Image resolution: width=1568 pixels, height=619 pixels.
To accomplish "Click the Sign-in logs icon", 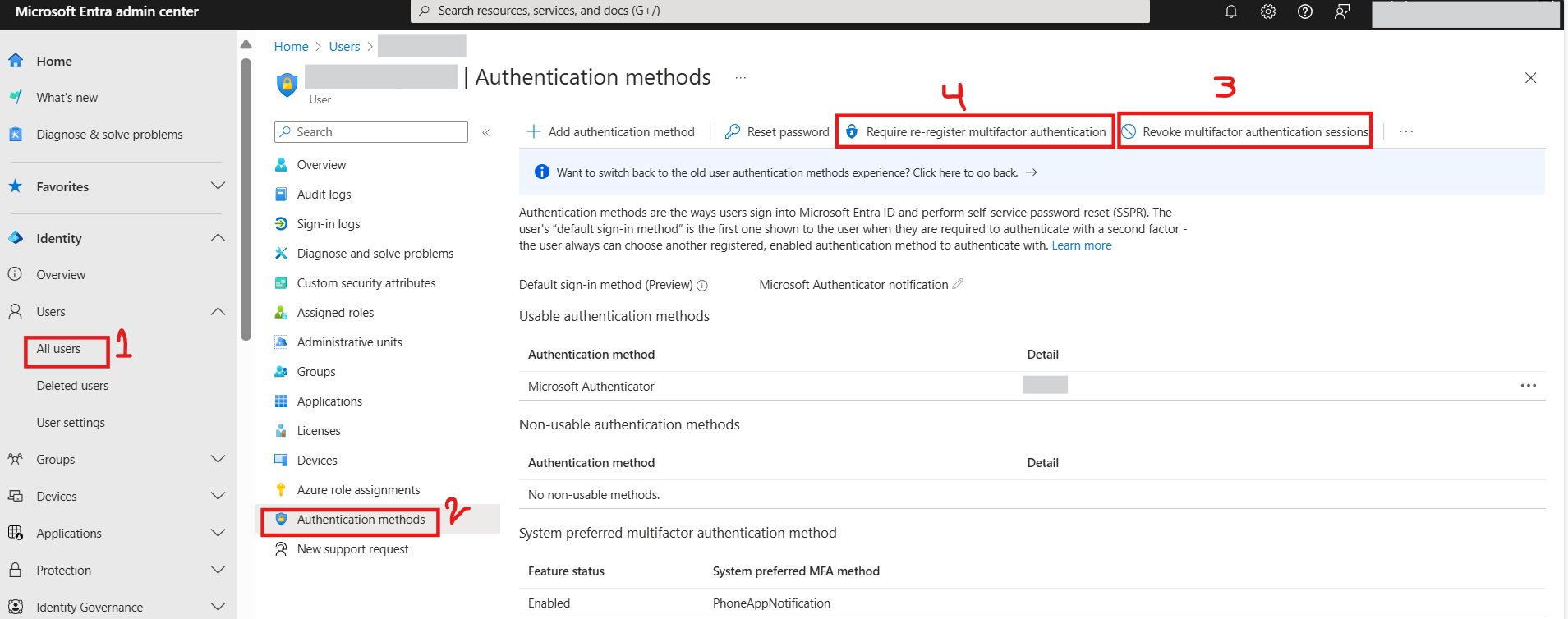I will point(281,224).
